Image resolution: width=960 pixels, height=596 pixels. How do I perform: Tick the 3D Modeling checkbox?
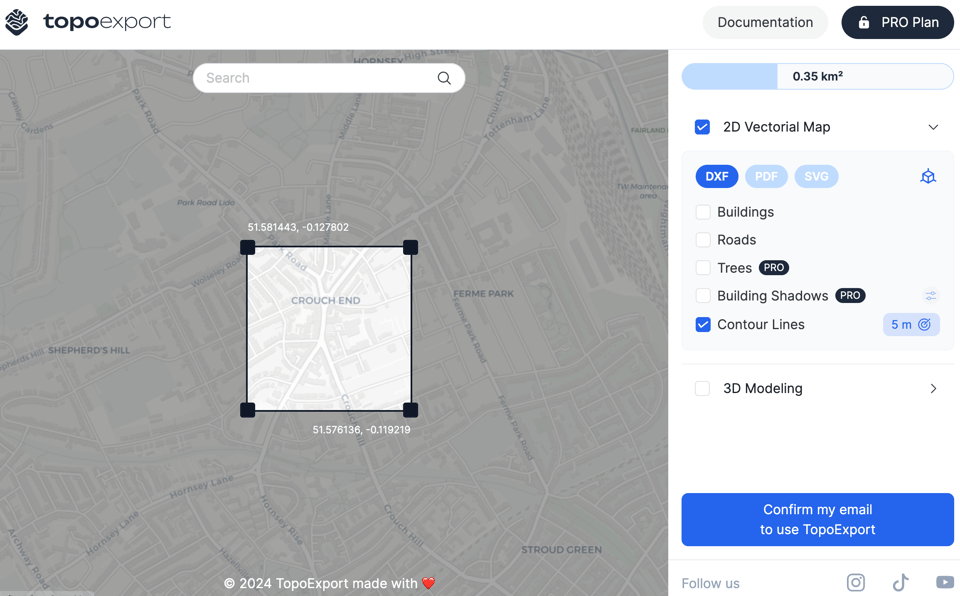pos(703,389)
